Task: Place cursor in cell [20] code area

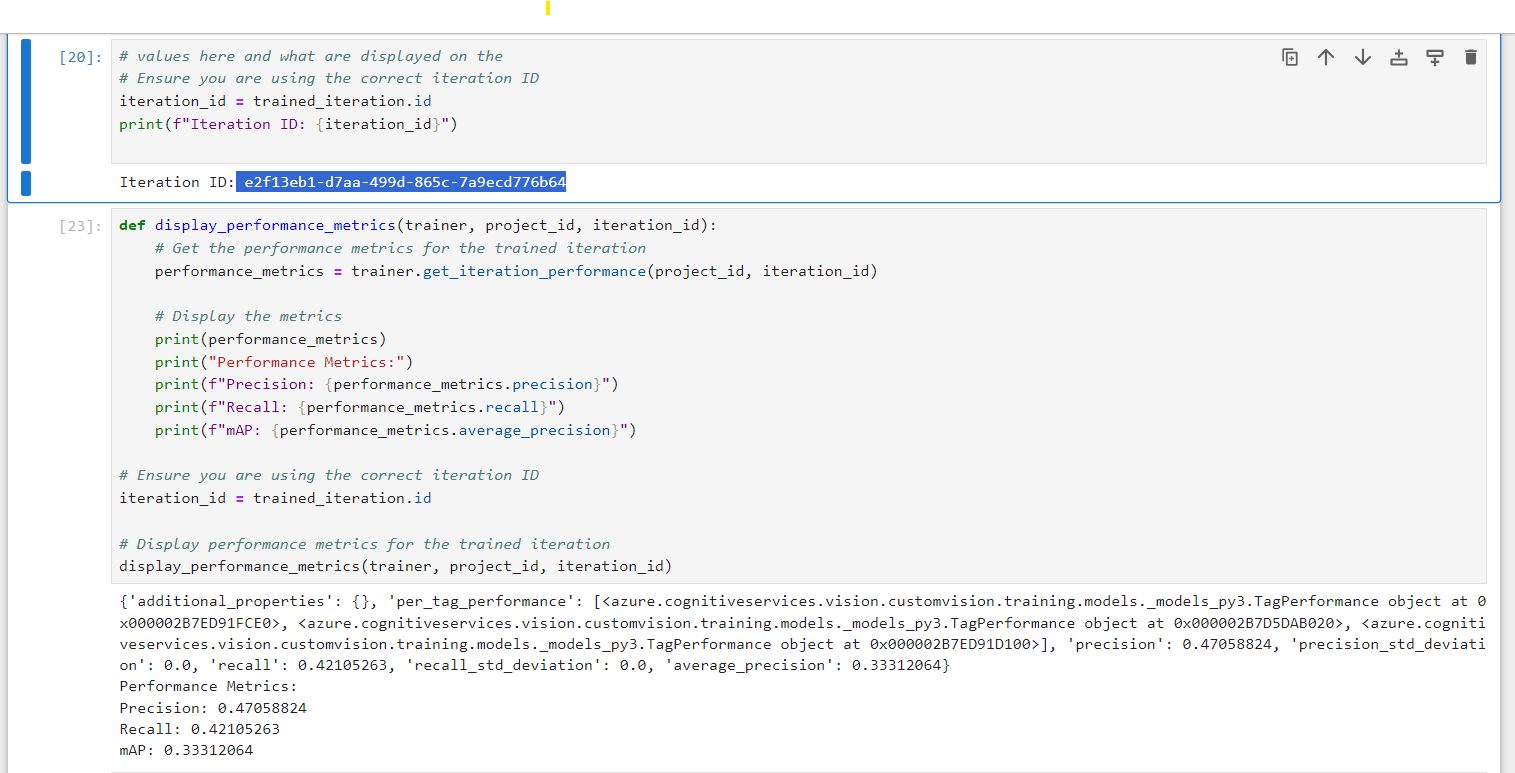Action: pyautogui.click(x=400, y=100)
